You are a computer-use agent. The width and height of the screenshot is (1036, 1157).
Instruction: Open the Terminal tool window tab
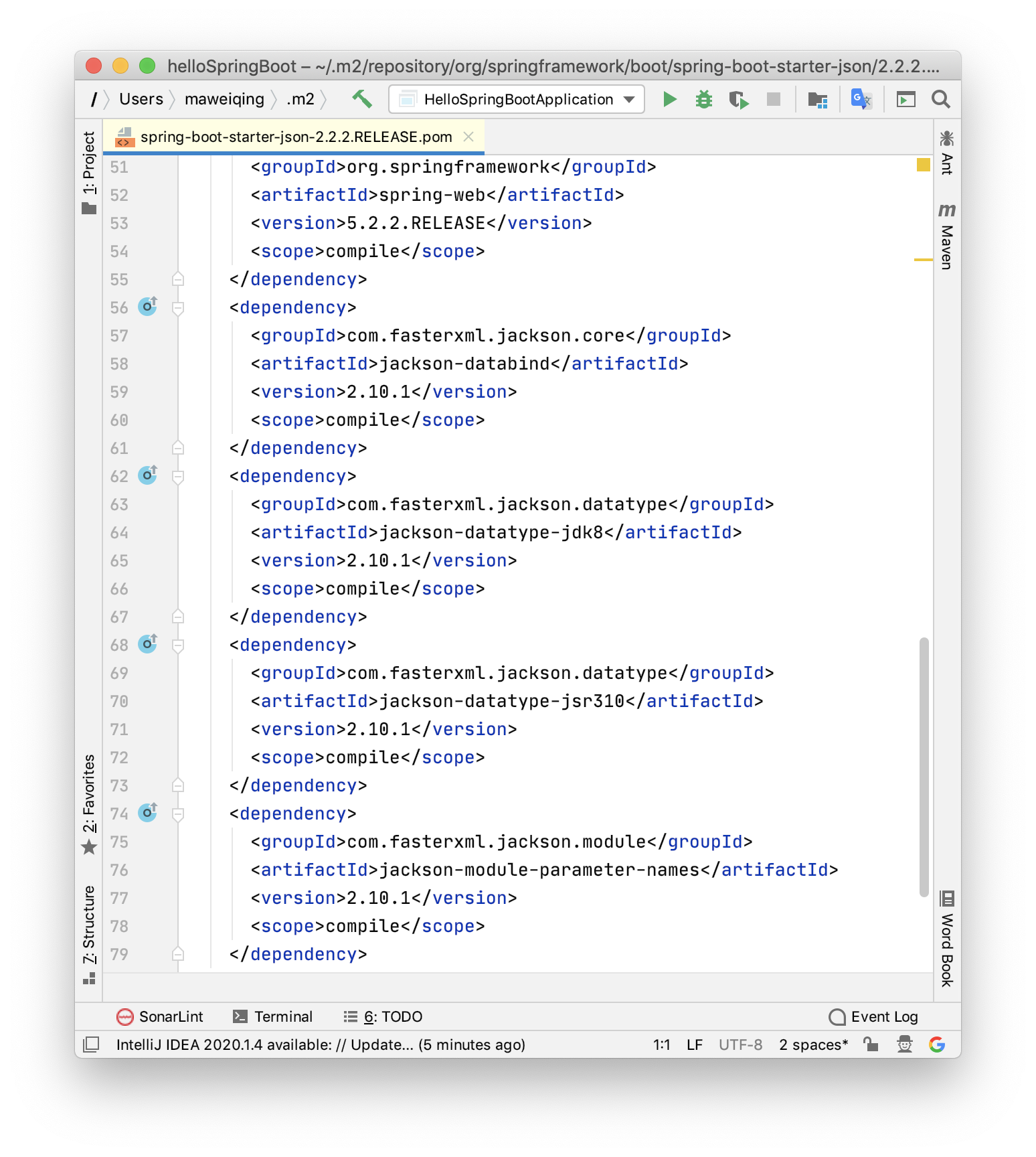tap(273, 1016)
